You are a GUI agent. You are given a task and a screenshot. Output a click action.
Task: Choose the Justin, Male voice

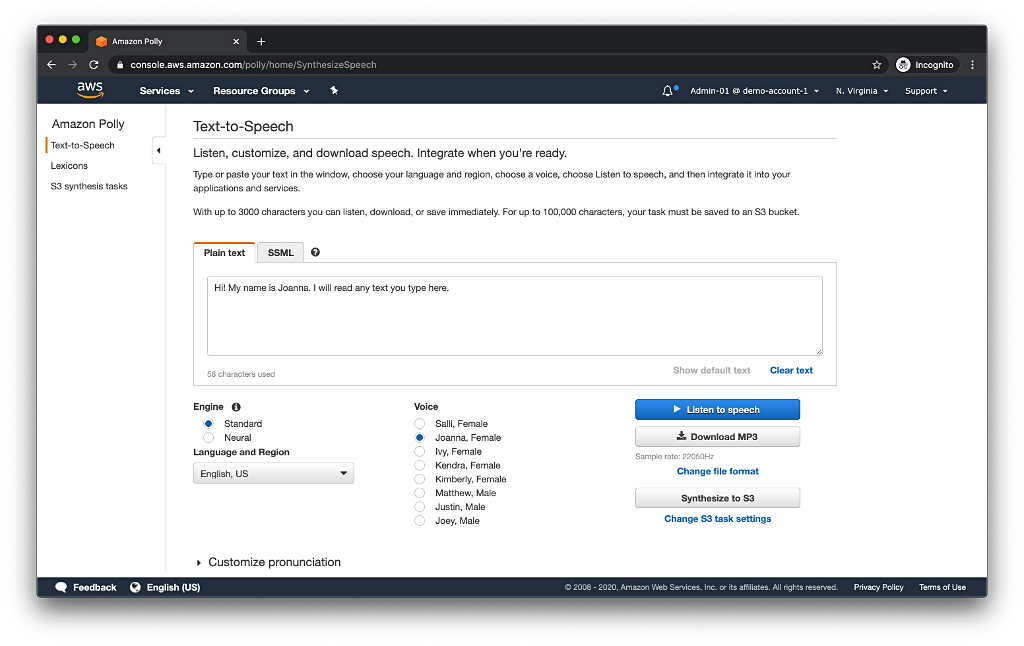[419, 507]
